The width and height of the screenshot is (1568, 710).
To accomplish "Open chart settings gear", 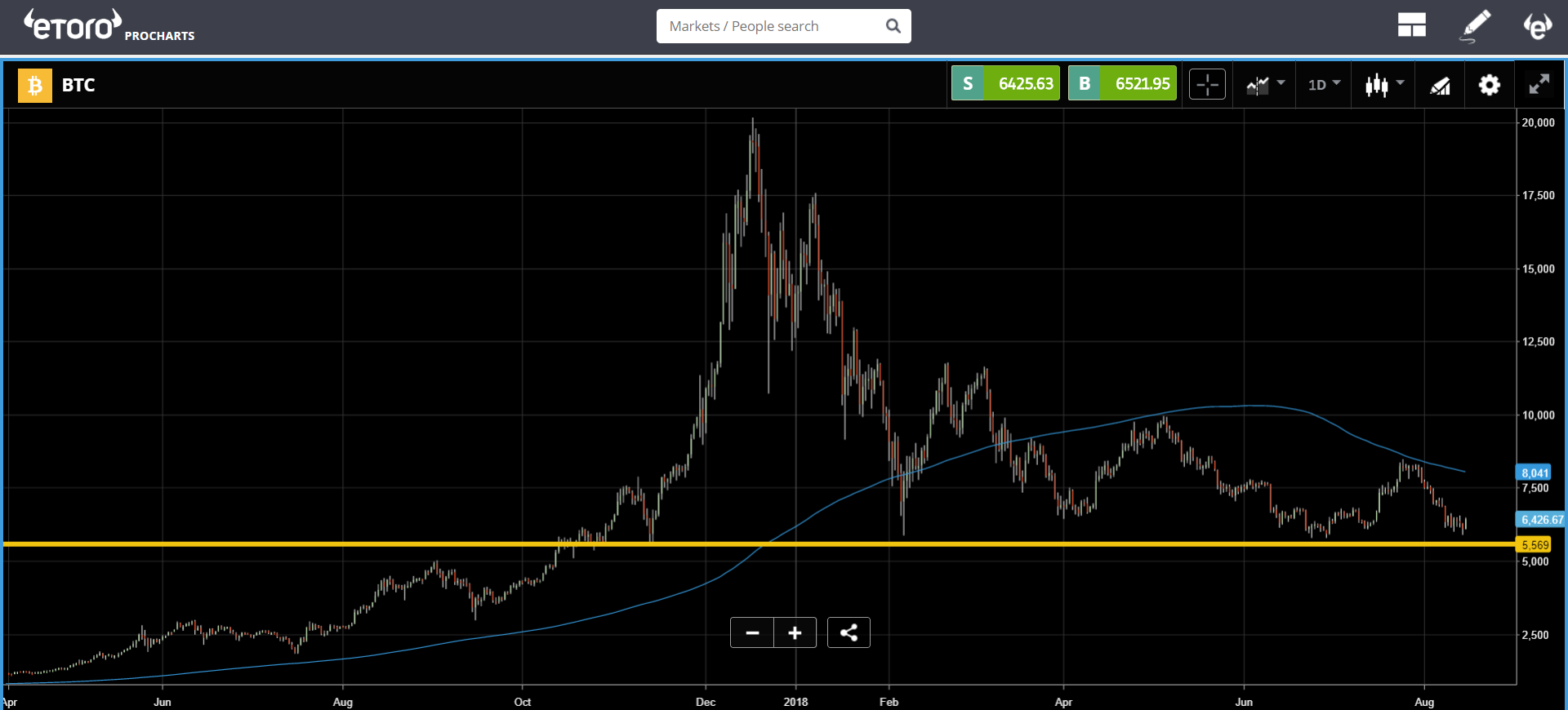I will click(1489, 85).
